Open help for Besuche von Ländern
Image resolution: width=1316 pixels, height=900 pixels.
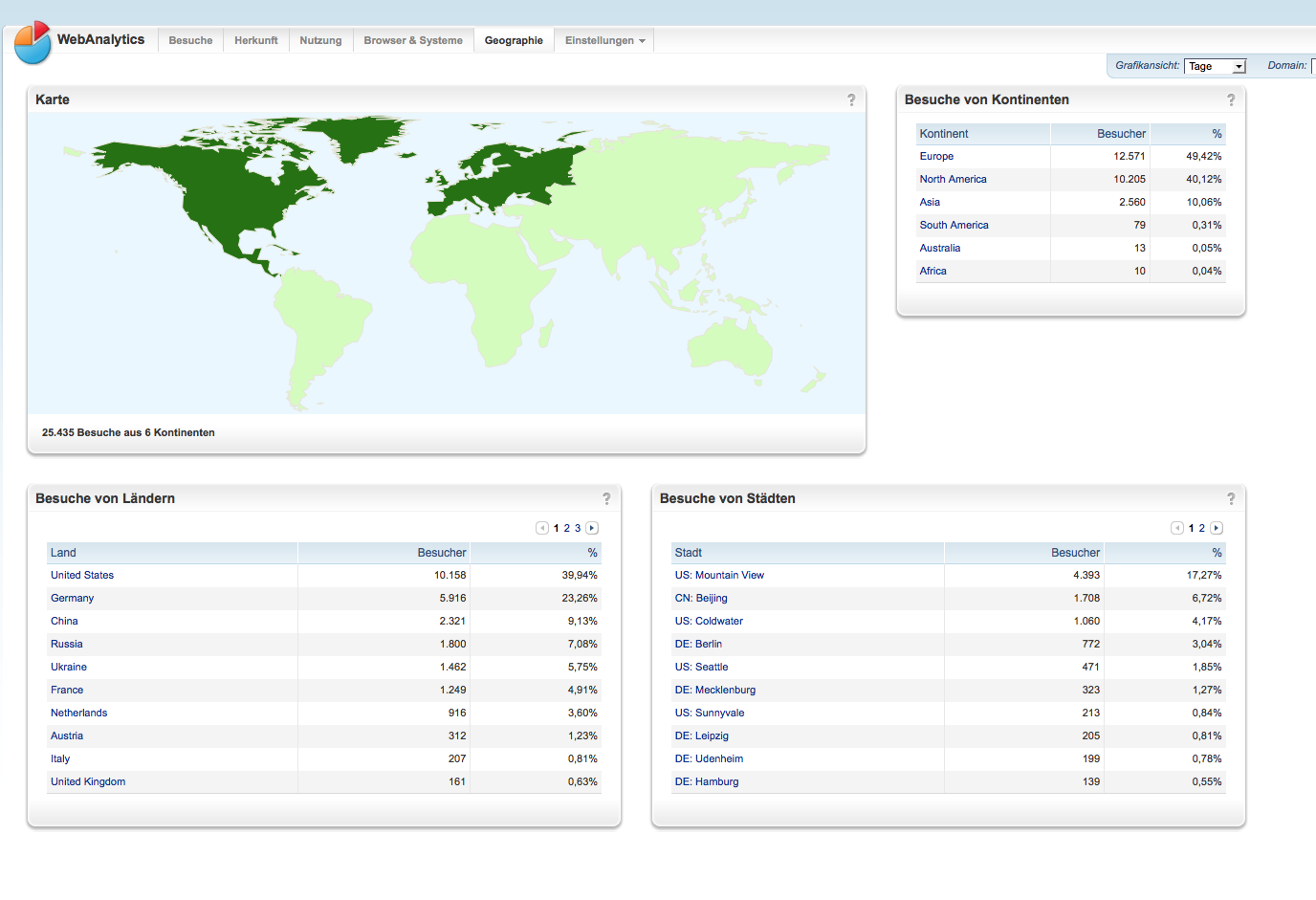pos(606,499)
